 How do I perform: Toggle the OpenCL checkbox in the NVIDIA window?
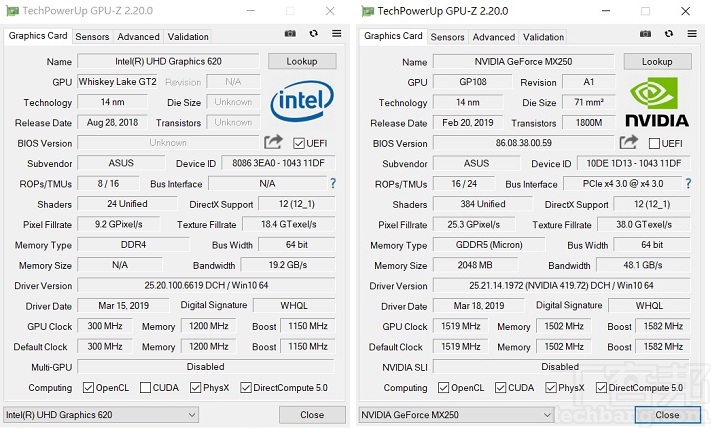coord(443,388)
